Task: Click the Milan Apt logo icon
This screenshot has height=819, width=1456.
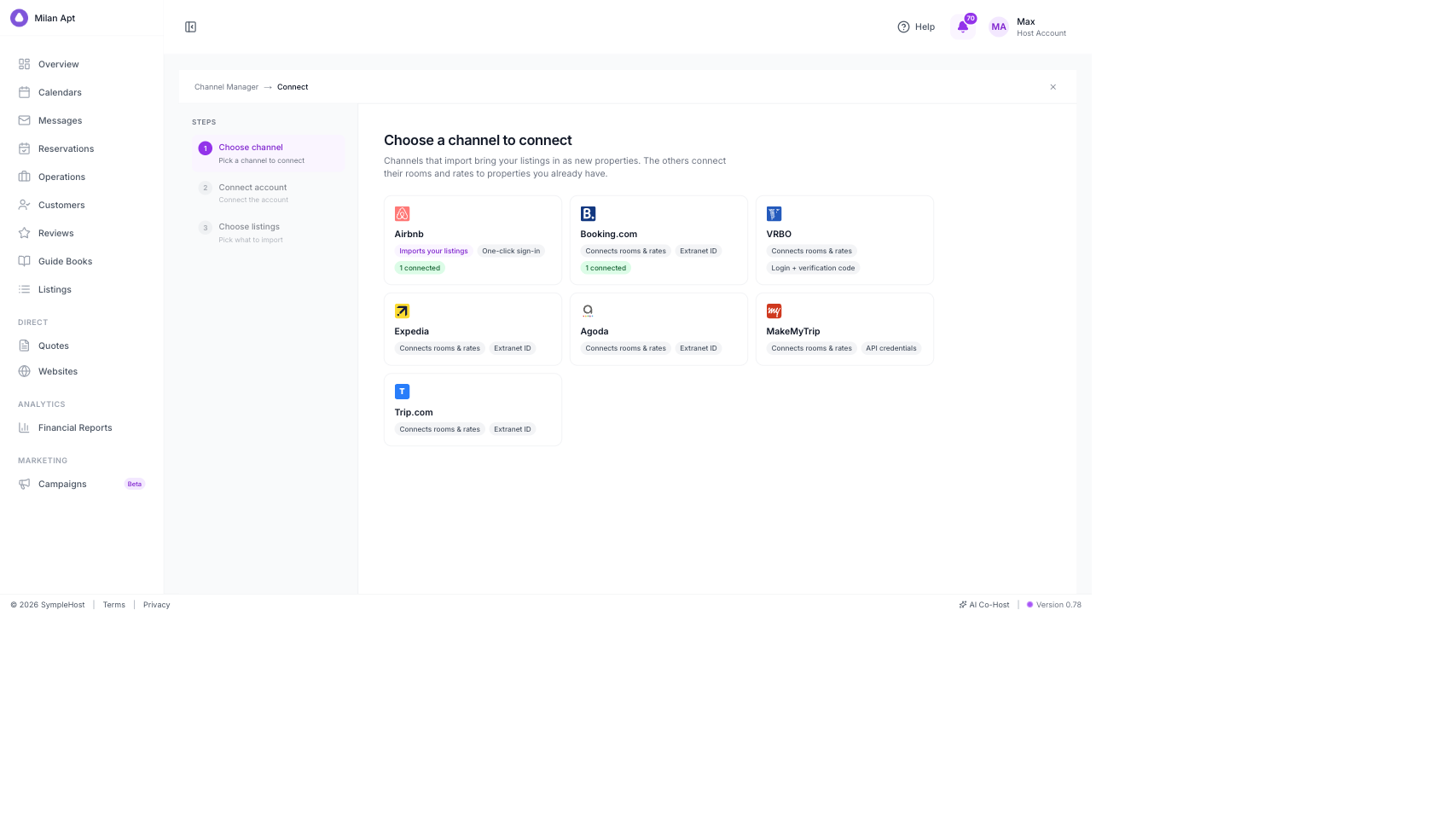Action: (19, 18)
